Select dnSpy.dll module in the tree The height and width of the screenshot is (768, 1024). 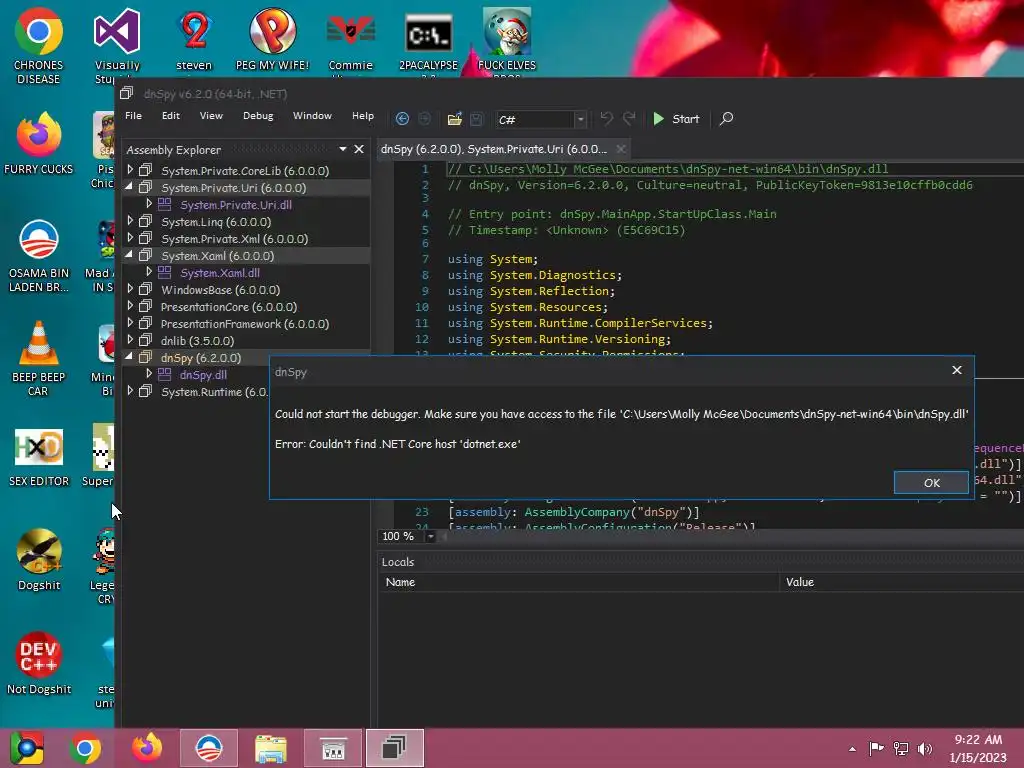tap(203, 375)
